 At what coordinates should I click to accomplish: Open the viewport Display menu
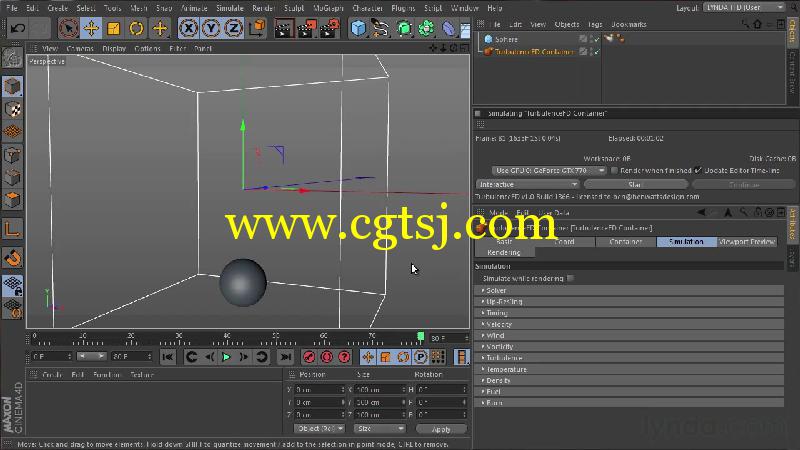coord(114,48)
